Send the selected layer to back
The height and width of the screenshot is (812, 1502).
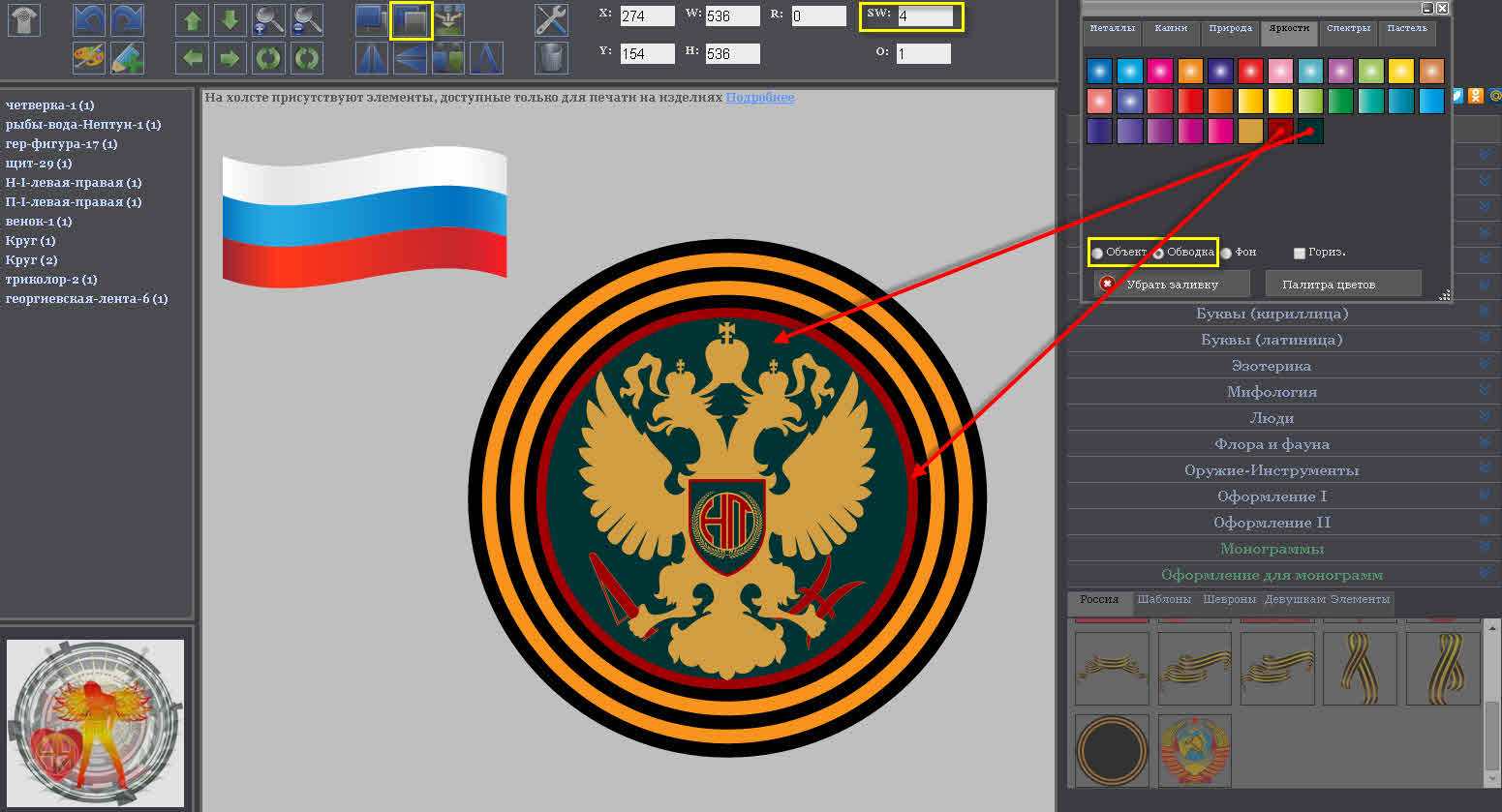pos(411,20)
